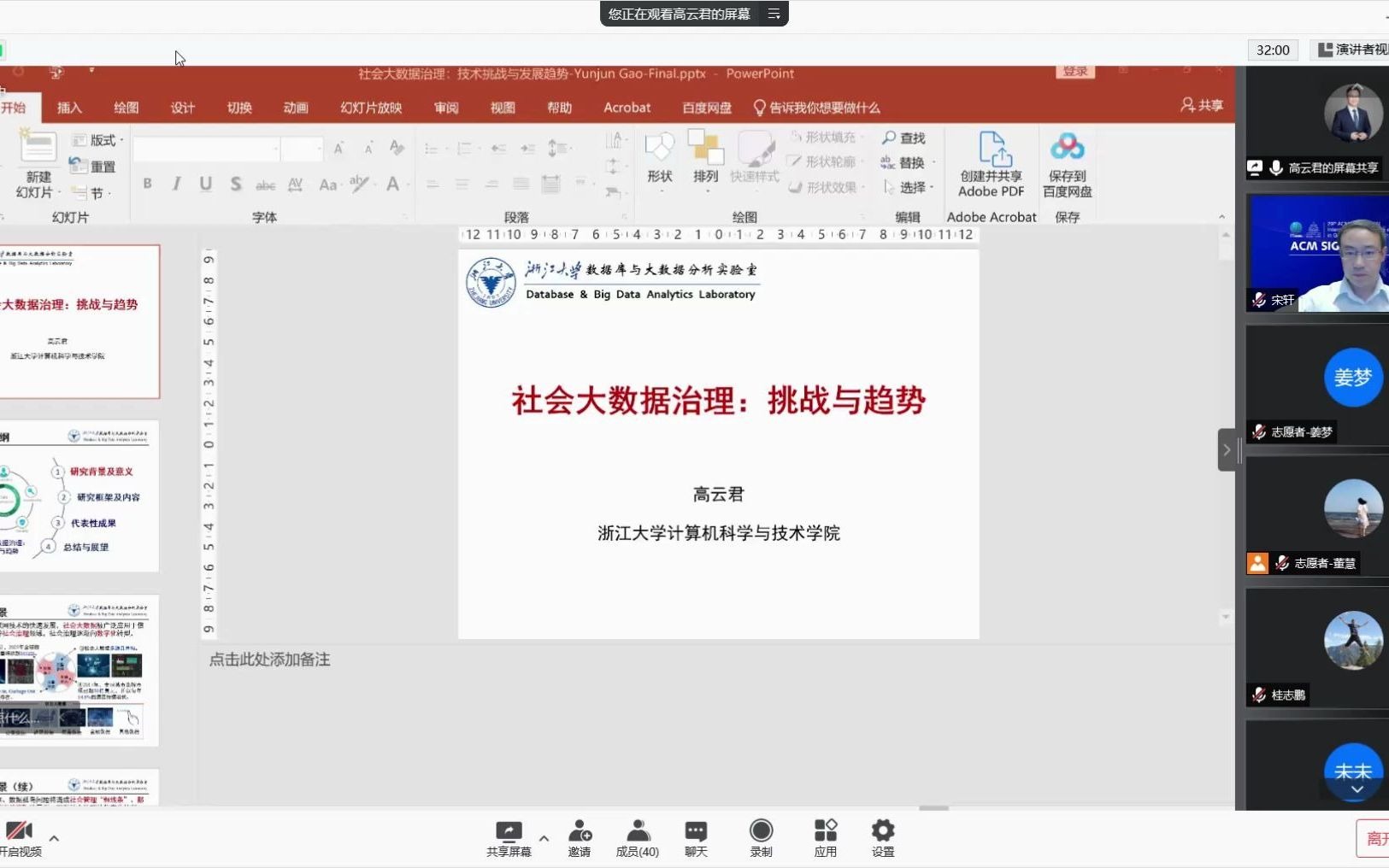1389x868 pixels.
Task: Open Shape Fill (形状填充) color menu
Action: (827, 137)
